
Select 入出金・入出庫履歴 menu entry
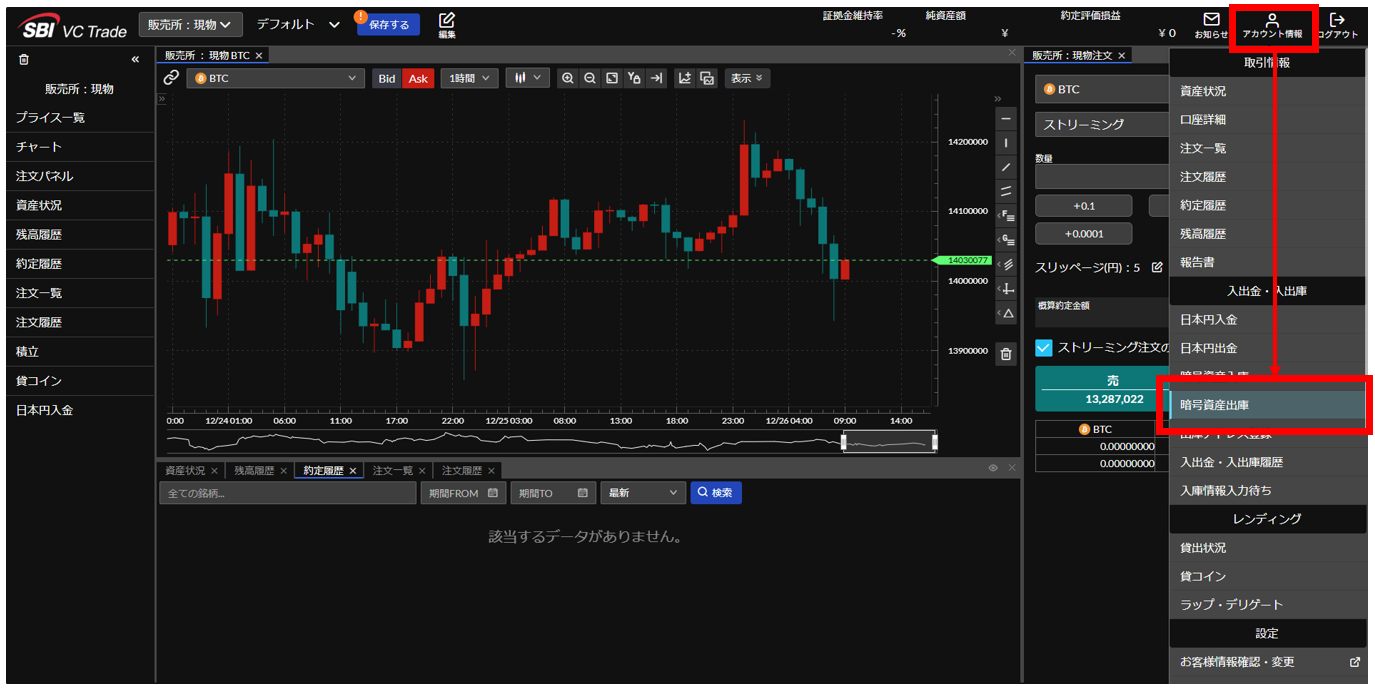(x=1267, y=462)
